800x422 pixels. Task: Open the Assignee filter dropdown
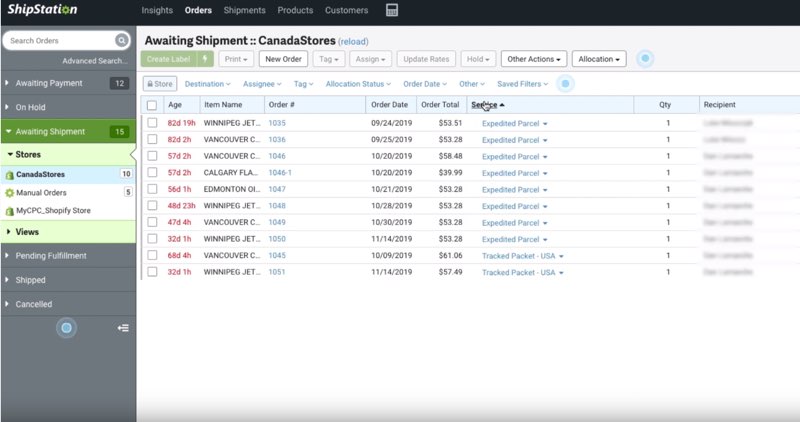(x=262, y=84)
